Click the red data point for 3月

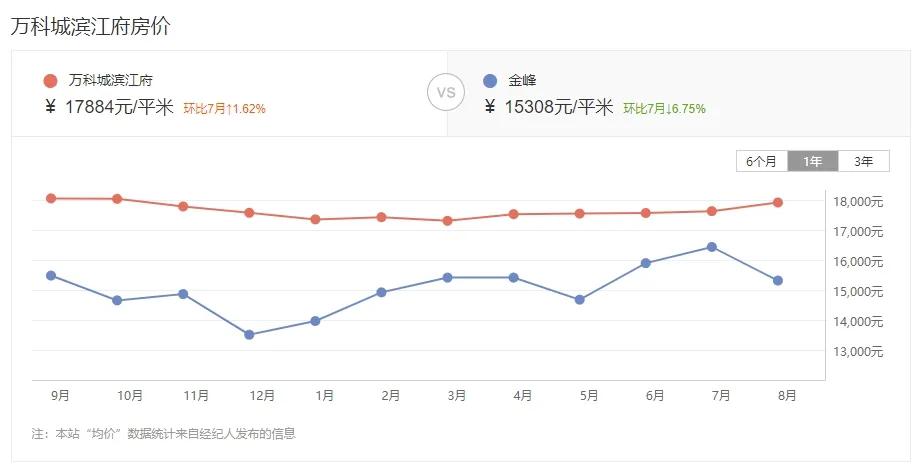447,220
